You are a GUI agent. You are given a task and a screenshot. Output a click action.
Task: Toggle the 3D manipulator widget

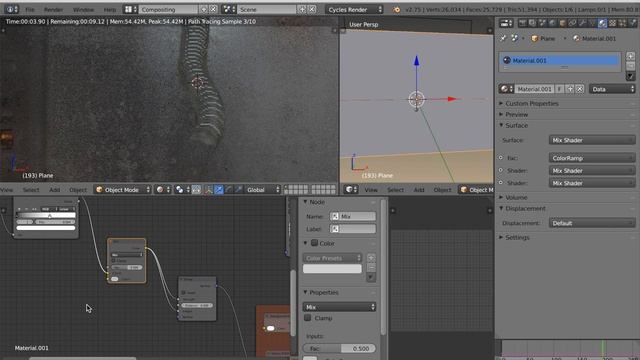(x=209, y=190)
